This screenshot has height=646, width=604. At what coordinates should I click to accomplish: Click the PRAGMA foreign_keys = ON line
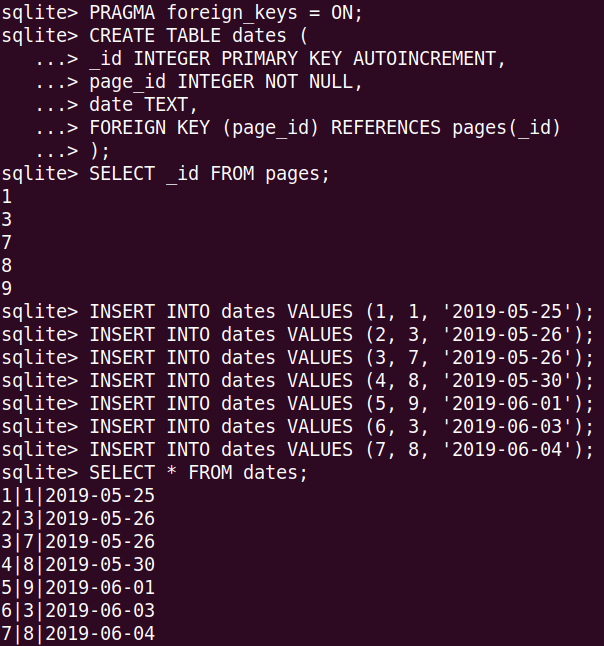[x=225, y=13]
